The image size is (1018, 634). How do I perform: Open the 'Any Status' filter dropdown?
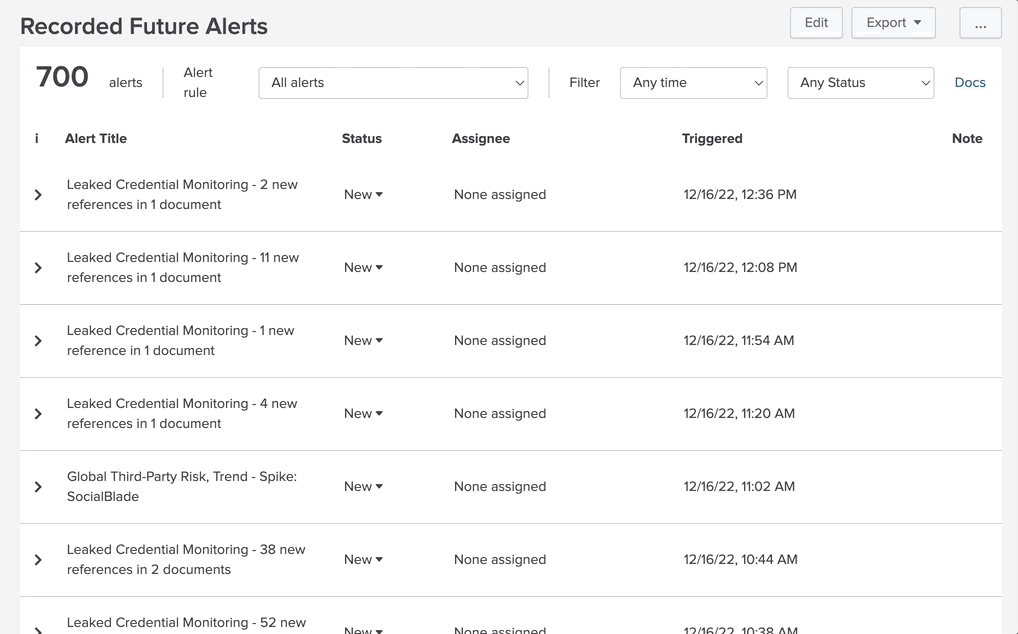point(860,83)
